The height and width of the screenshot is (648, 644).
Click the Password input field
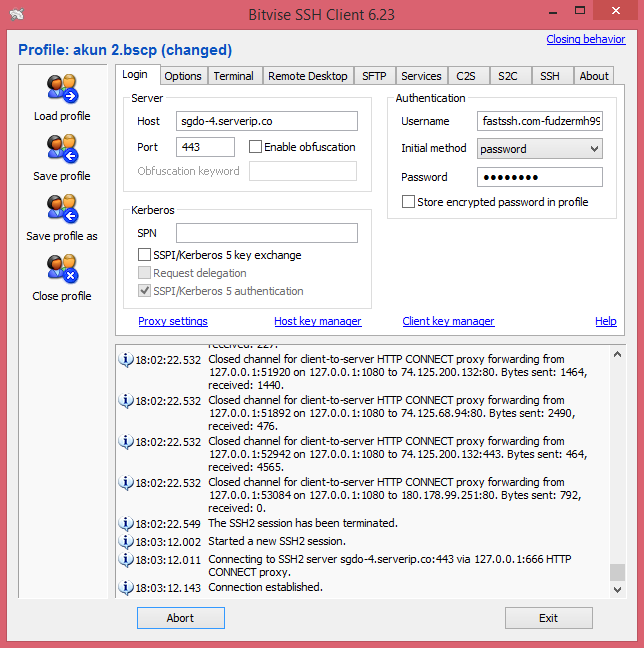pyautogui.click(x=539, y=177)
